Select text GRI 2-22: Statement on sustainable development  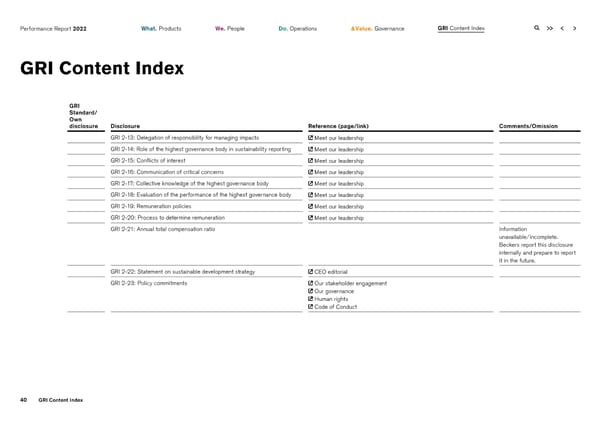[x=183, y=272]
